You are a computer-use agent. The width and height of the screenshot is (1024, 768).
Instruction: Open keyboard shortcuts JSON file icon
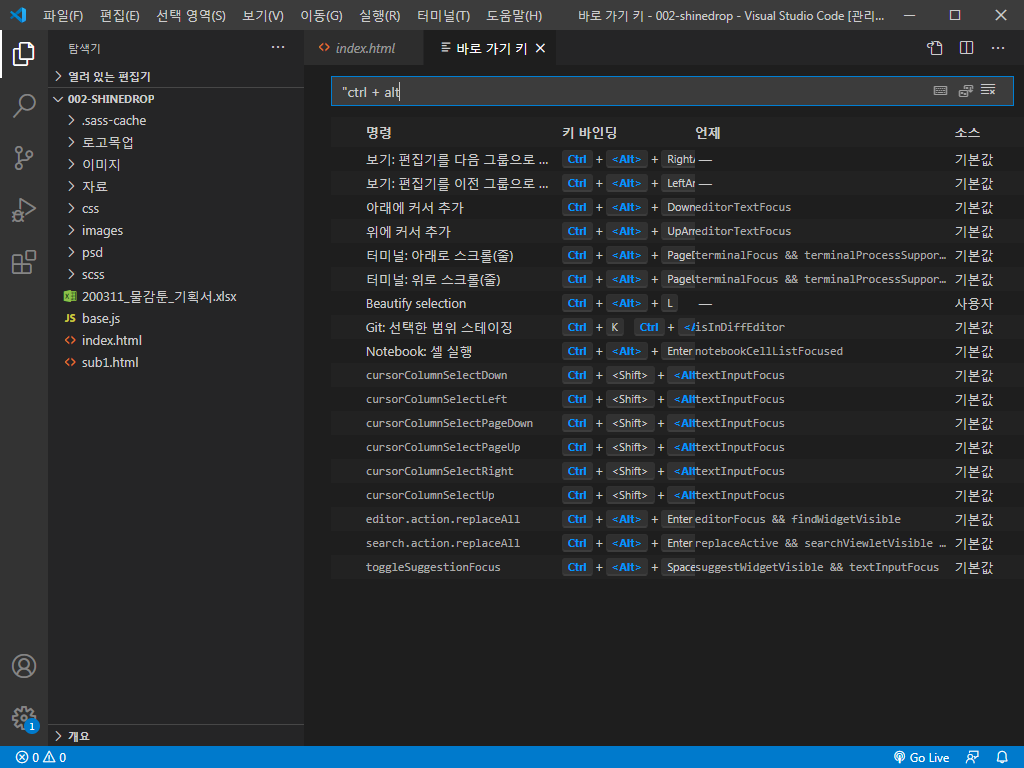pyautogui.click(x=935, y=48)
